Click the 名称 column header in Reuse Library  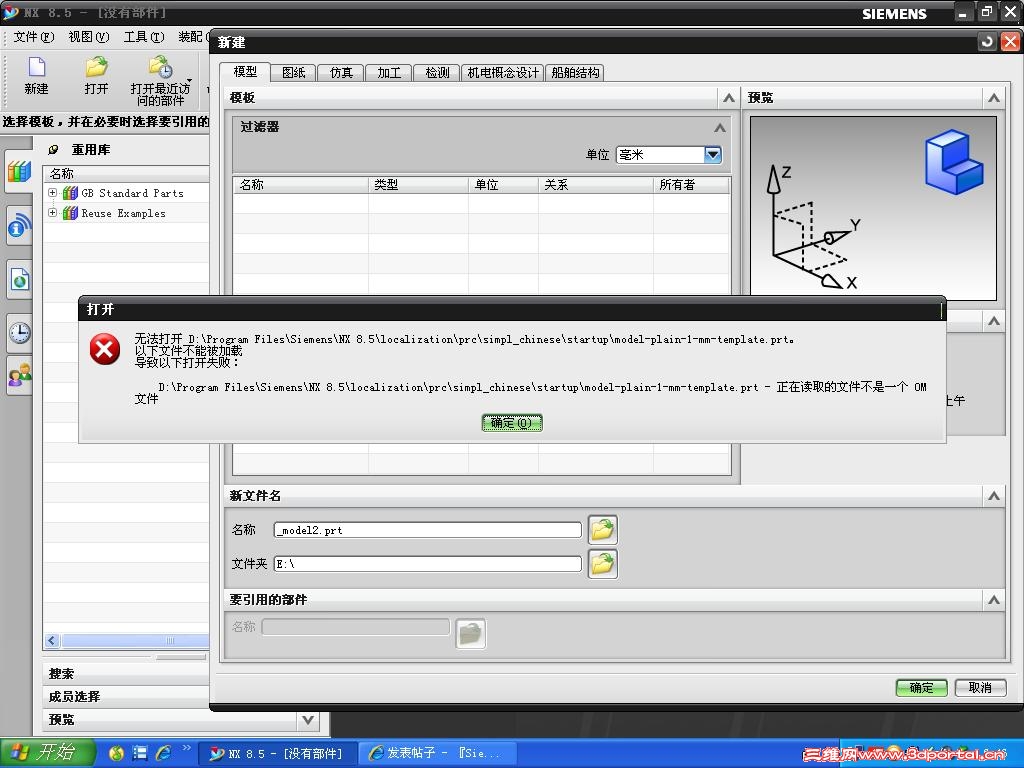[127, 174]
